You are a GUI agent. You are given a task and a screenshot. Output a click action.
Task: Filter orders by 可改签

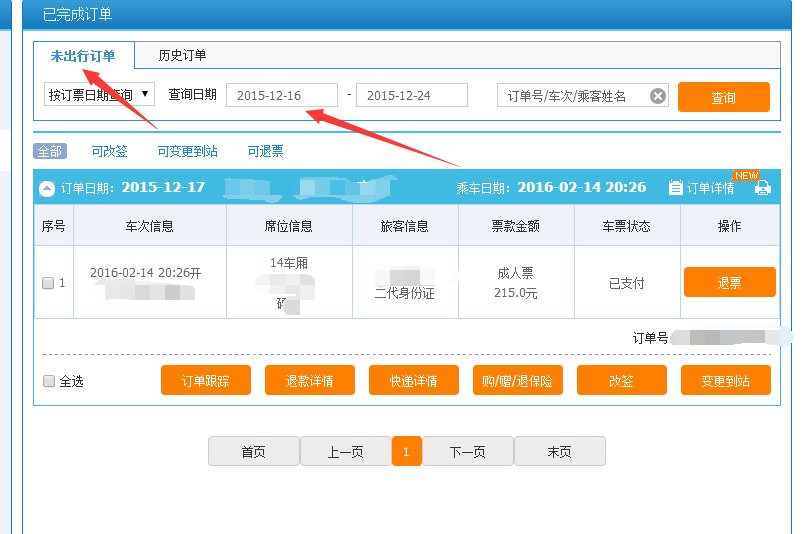pos(109,151)
